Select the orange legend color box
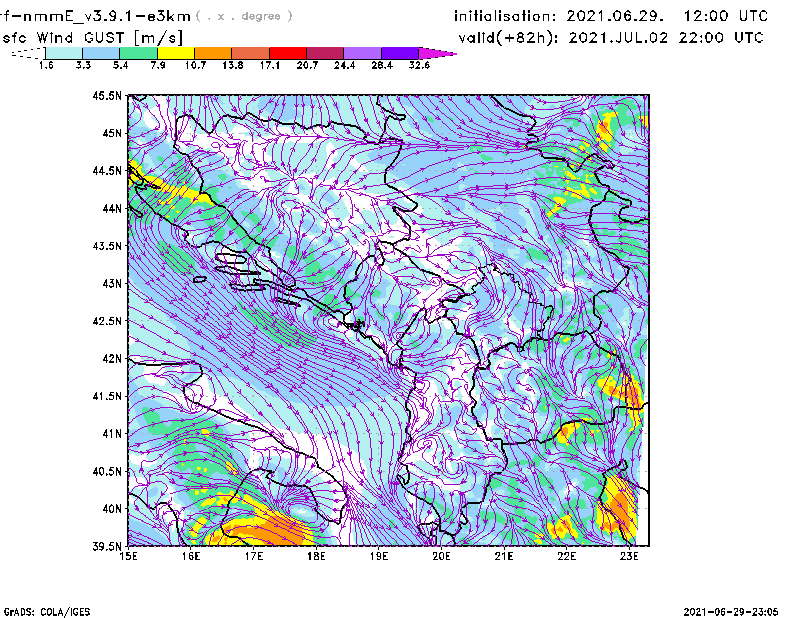 (x=213, y=53)
